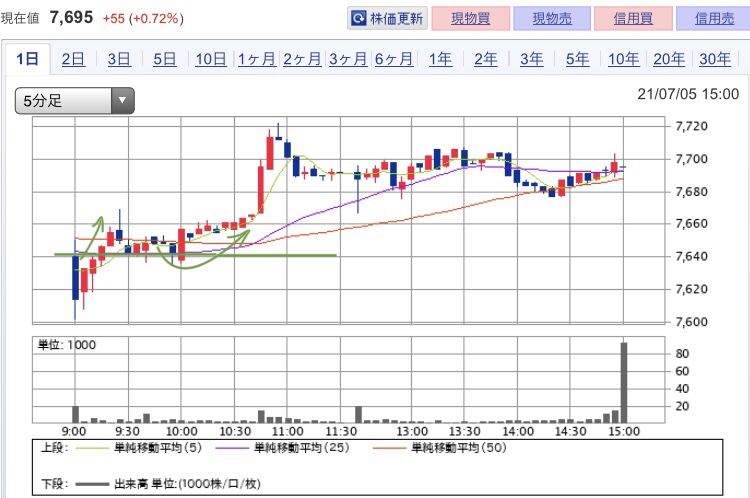
Task: Switch to the 20年 chart tab
Action: click(669, 59)
